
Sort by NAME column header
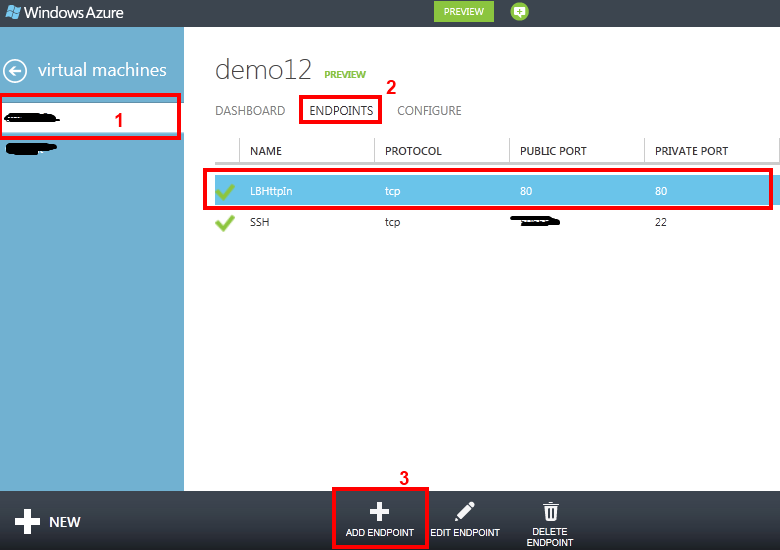pos(266,151)
